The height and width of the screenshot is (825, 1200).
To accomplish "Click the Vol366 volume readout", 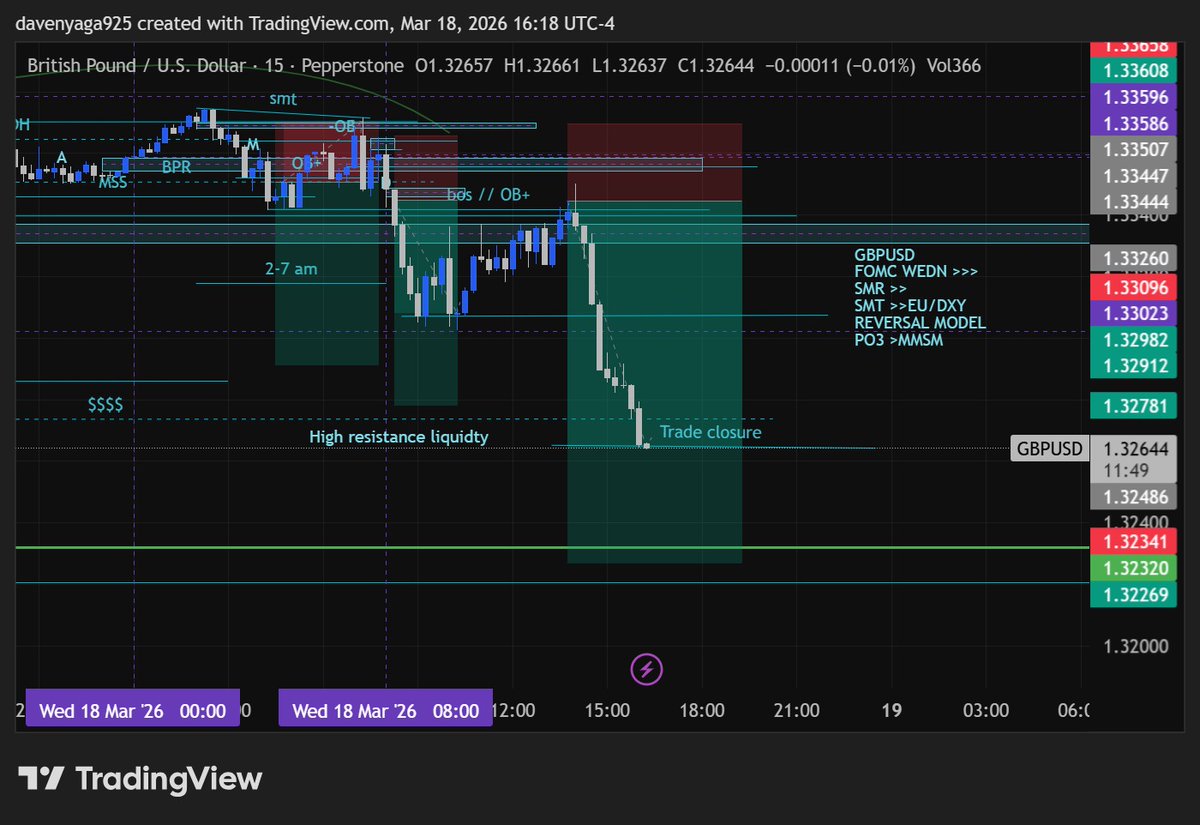I will point(952,66).
